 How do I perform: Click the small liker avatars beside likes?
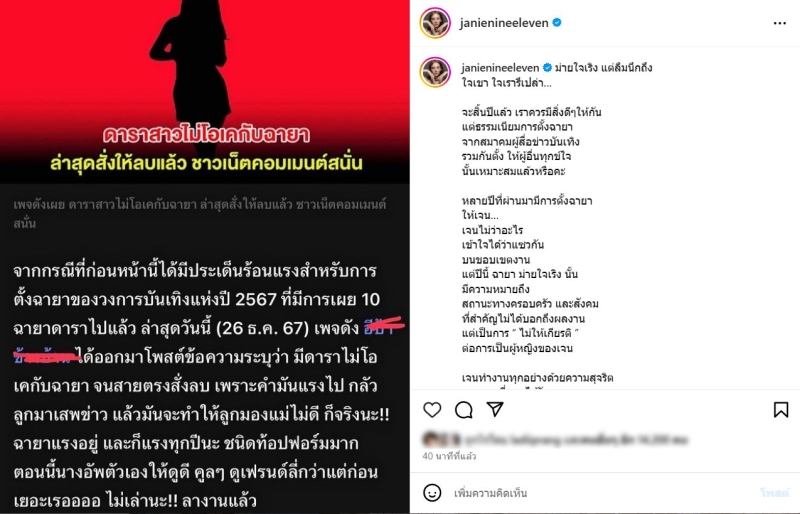pos(441,439)
